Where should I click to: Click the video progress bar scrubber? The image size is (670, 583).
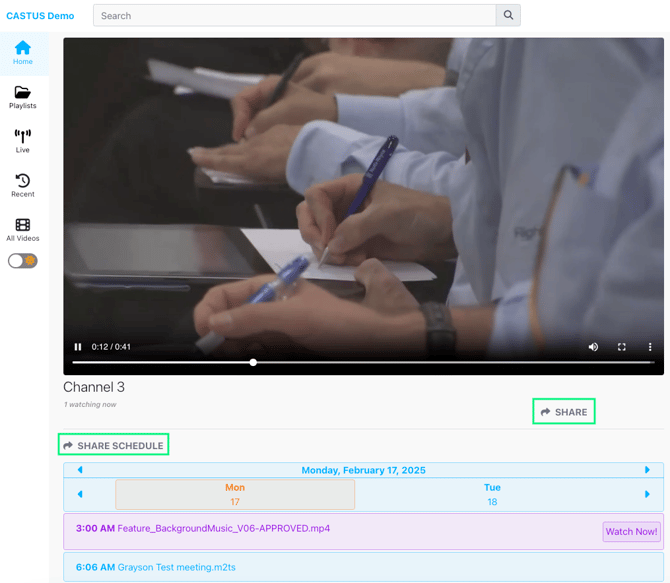253,362
